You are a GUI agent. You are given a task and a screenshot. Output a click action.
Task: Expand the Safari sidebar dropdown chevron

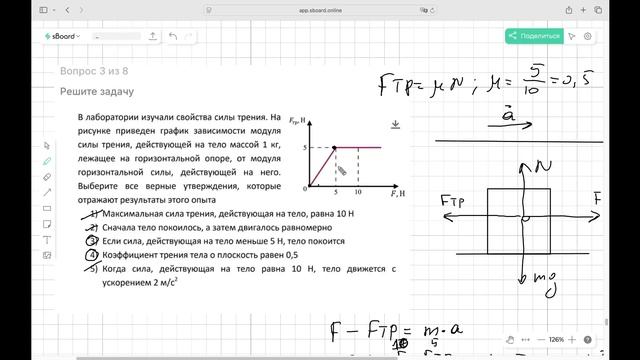[x=53, y=10]
